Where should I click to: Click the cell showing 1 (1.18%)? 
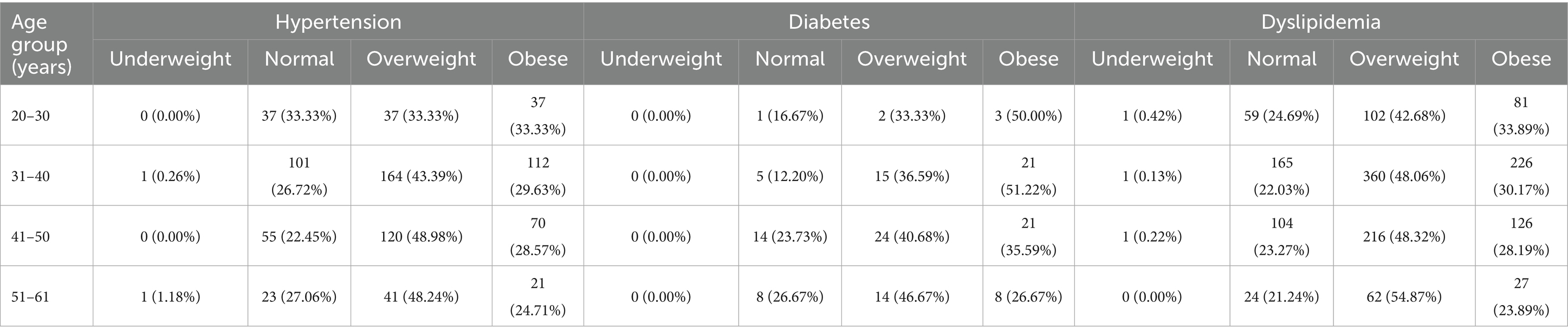170,296
